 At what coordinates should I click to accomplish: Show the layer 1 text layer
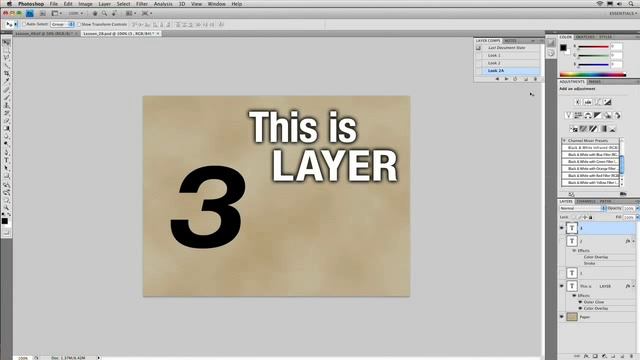click(562, 273)
